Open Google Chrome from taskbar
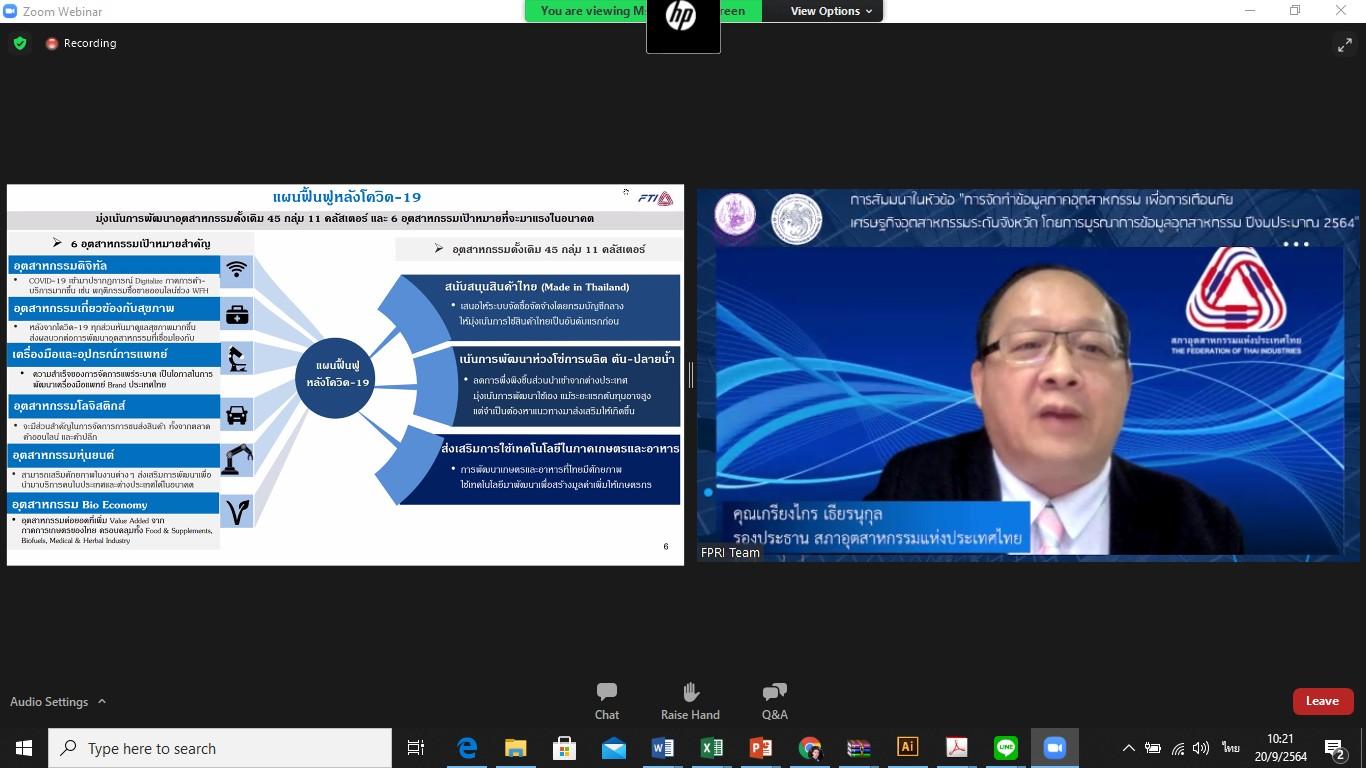 tap(810, 748)
